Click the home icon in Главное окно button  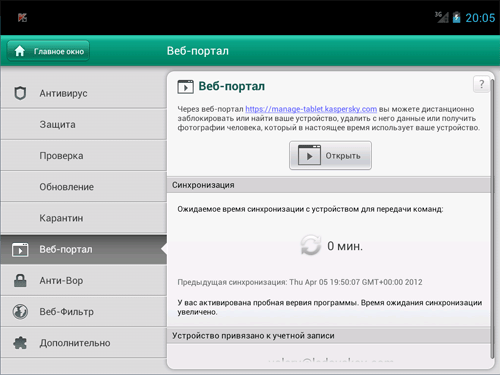20,51
